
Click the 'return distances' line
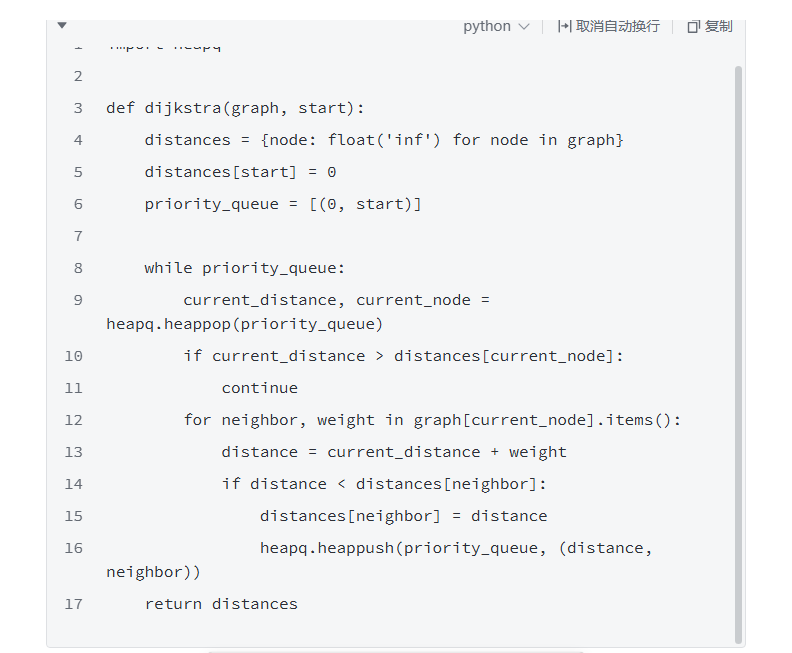click(221, 604)
